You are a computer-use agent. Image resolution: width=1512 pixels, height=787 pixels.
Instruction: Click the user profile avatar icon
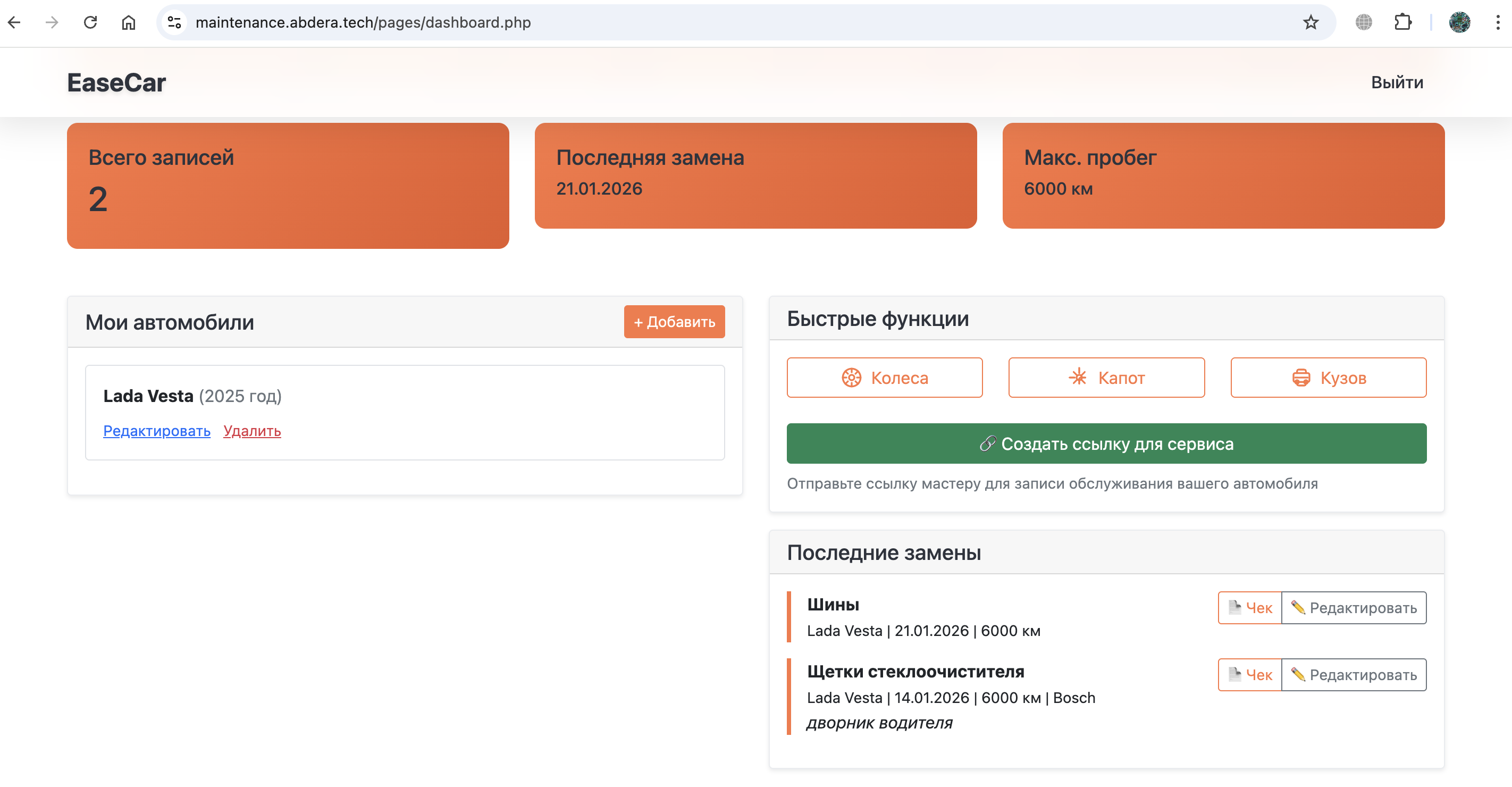click(1459, 22)
